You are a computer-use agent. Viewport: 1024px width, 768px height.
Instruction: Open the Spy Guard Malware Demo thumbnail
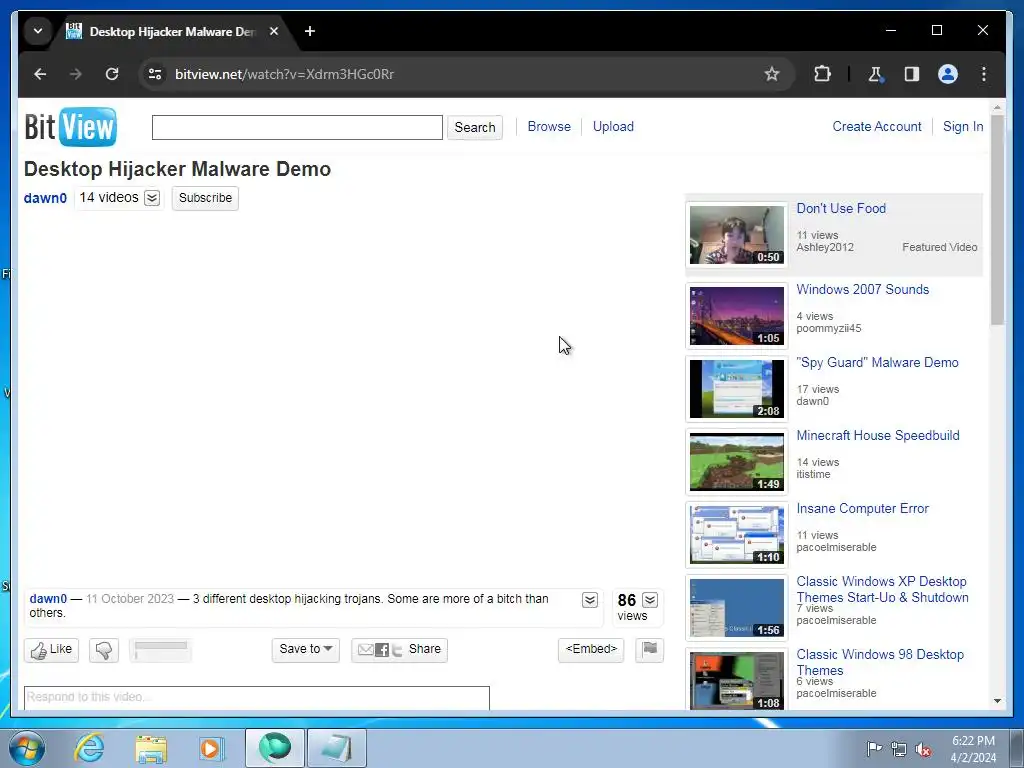click(737, 389)
